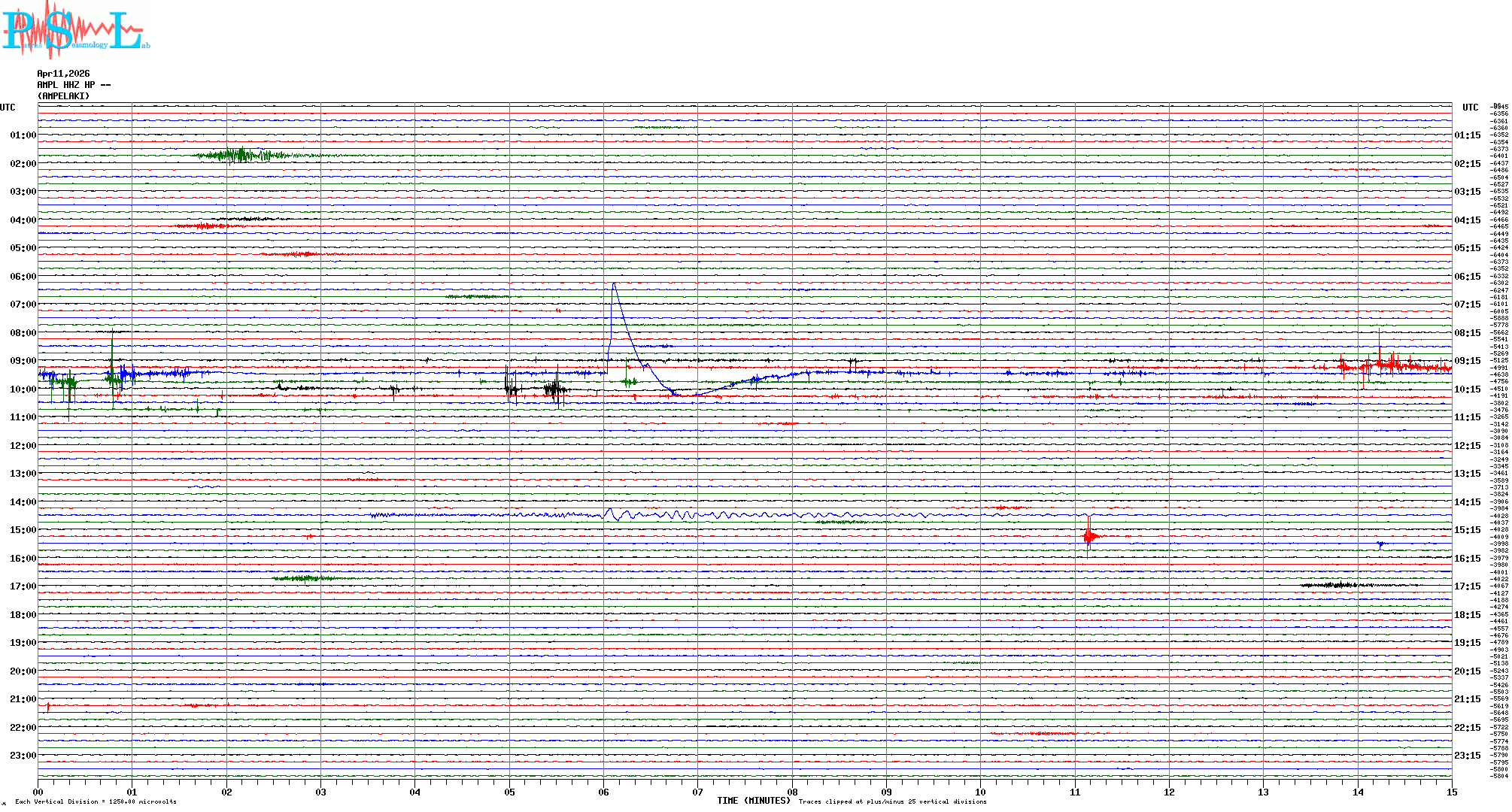1512x812 pixels.
Task: Click the 04:15 time label on right
Action: 1467,220
